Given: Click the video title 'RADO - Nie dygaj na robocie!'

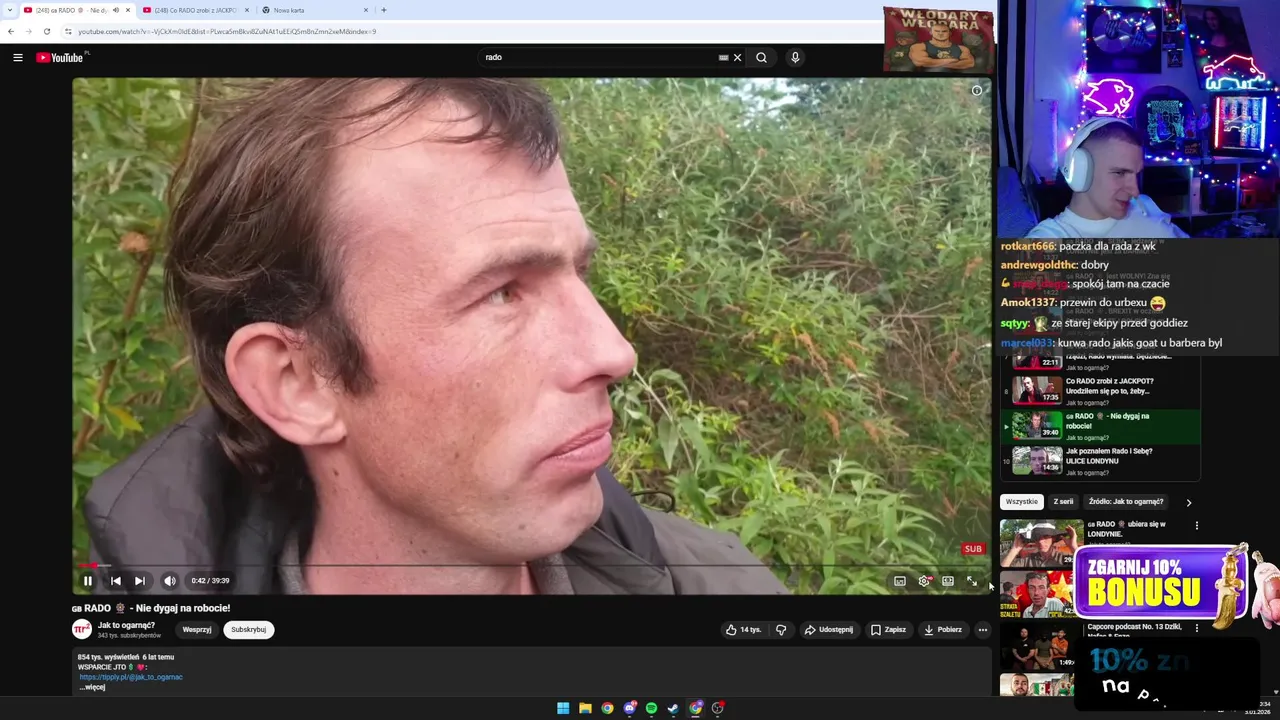Looking at the screenshot, I should (x=151, y=608).
